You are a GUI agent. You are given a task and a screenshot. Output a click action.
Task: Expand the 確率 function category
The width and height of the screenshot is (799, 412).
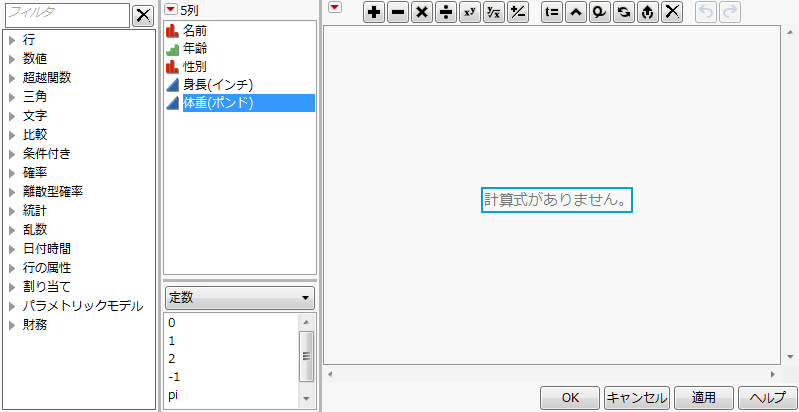tap(13, 173)
